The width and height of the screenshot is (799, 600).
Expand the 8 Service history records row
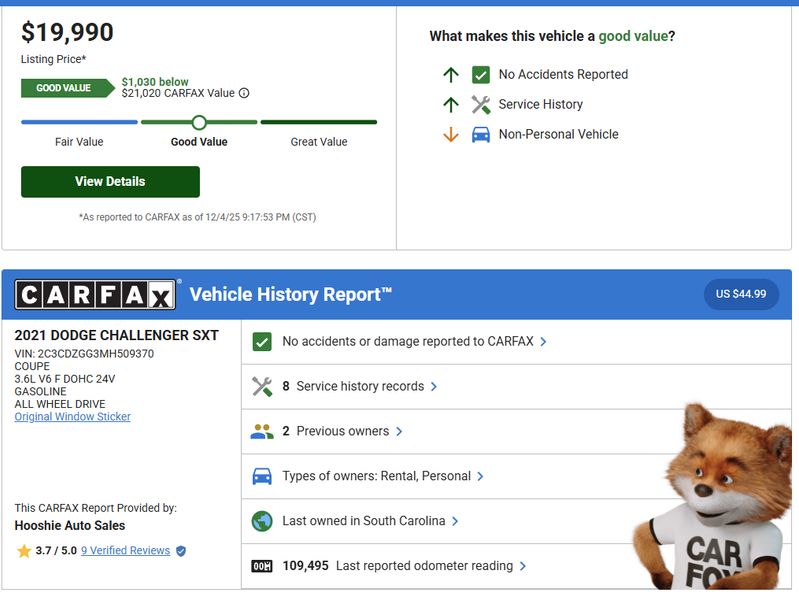click(x=360, y=386)
